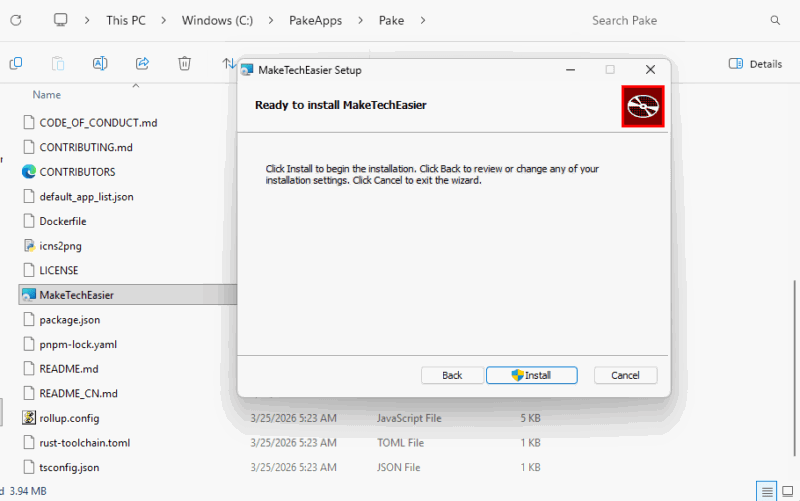
Task: Open Windows (C:) in the breadcrumb
Action: (217, 20)
